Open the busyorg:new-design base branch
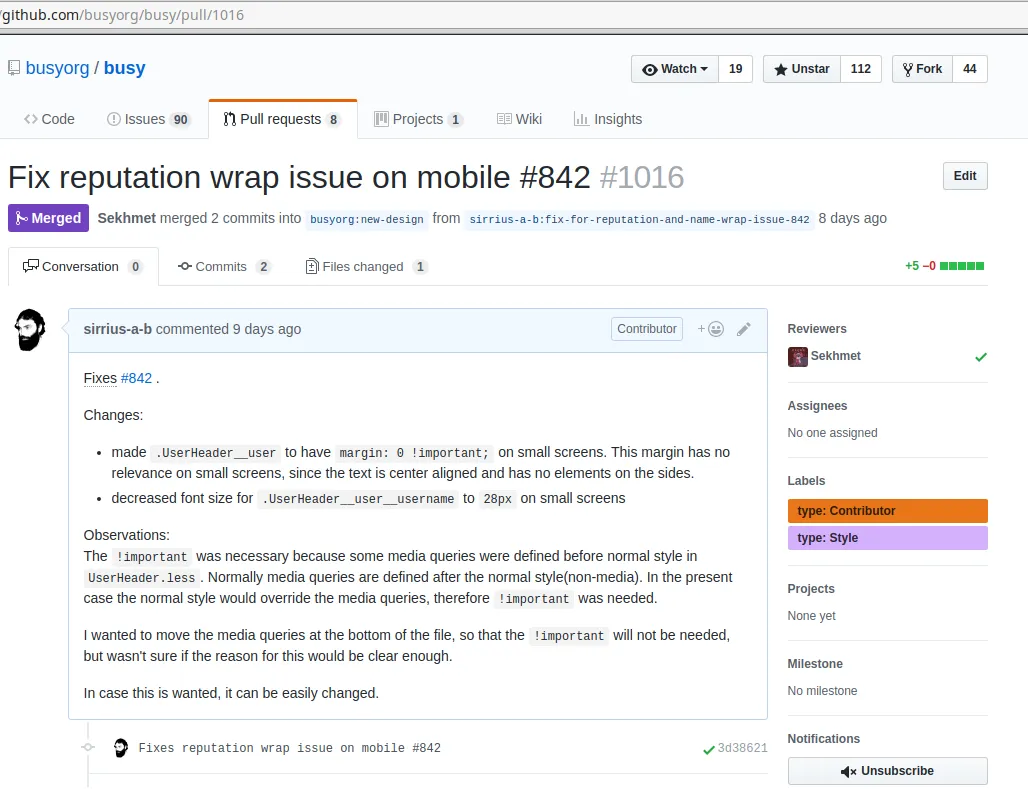This screenshot has width=1028, height=789. pos(366,219)
